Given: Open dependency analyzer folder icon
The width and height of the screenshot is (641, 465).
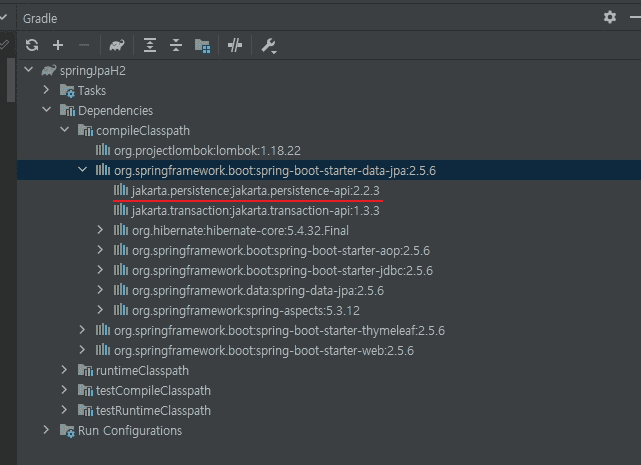Looking at the screenshot, I should pyautogui.click(x=202, y=45).
